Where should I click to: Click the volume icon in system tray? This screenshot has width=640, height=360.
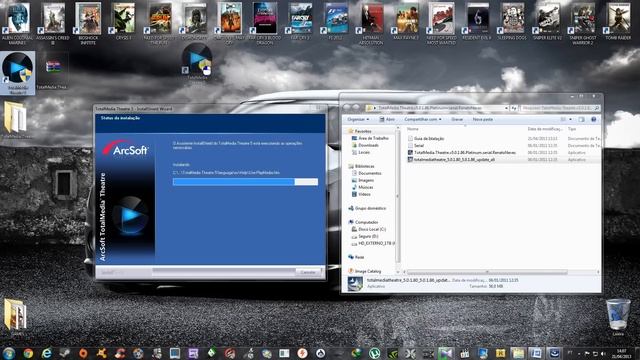[x=603, y=353]
